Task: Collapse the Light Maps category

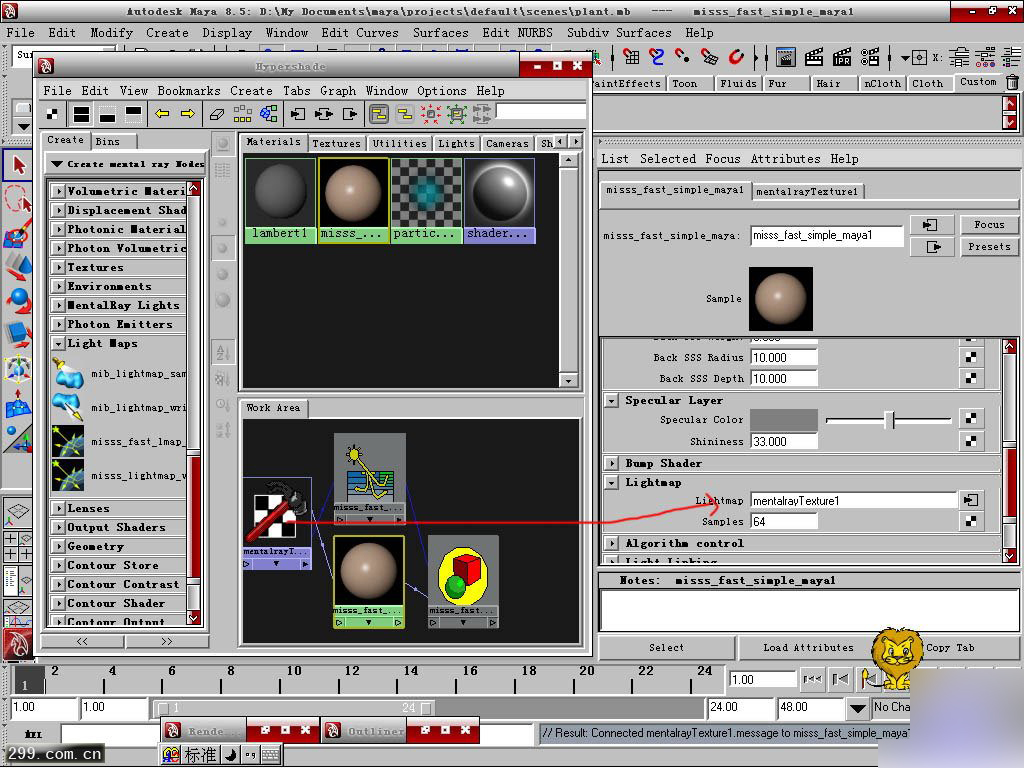Action: 59,343
